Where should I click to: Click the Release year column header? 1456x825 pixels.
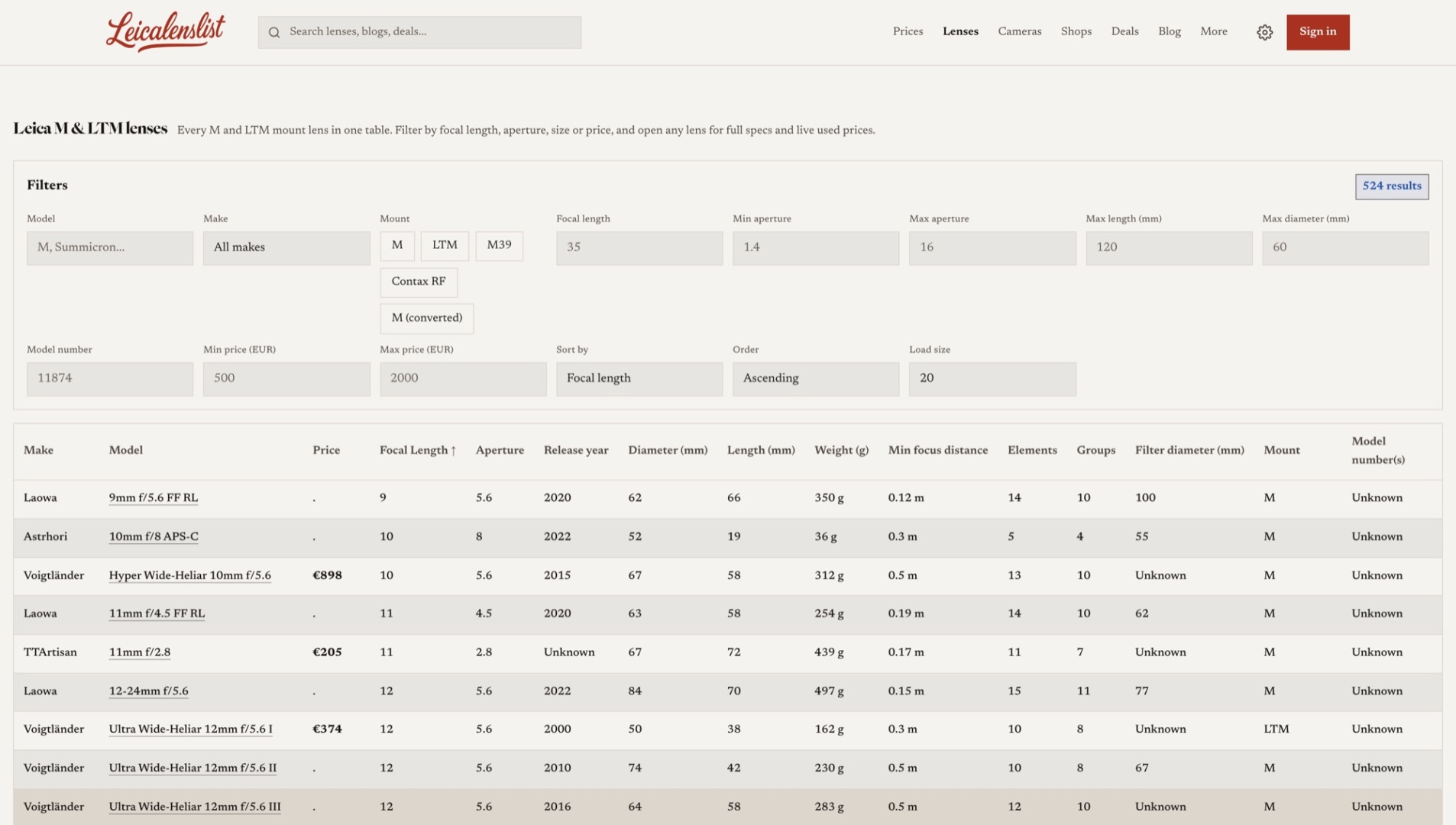pos(576,451)
